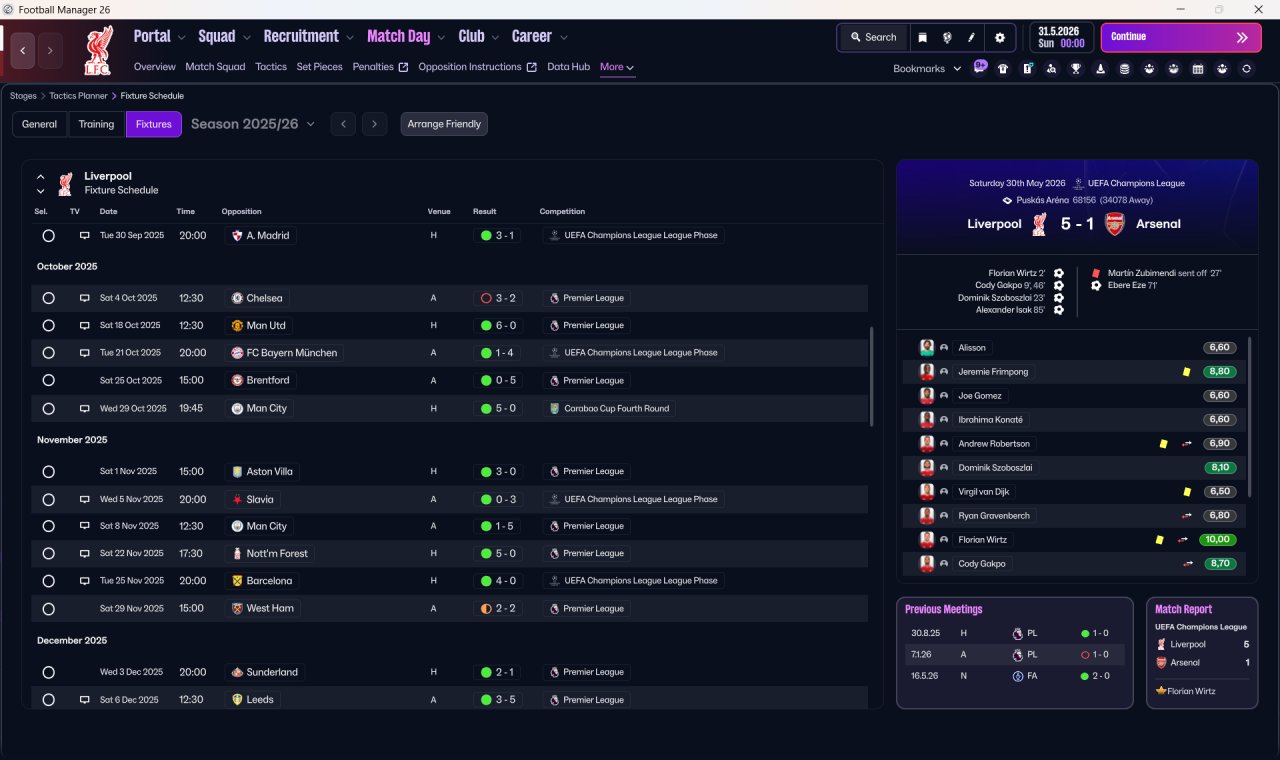Open the 9+ messages inbox icon
Screen dimensions: 1280x760
coord(980,67)
